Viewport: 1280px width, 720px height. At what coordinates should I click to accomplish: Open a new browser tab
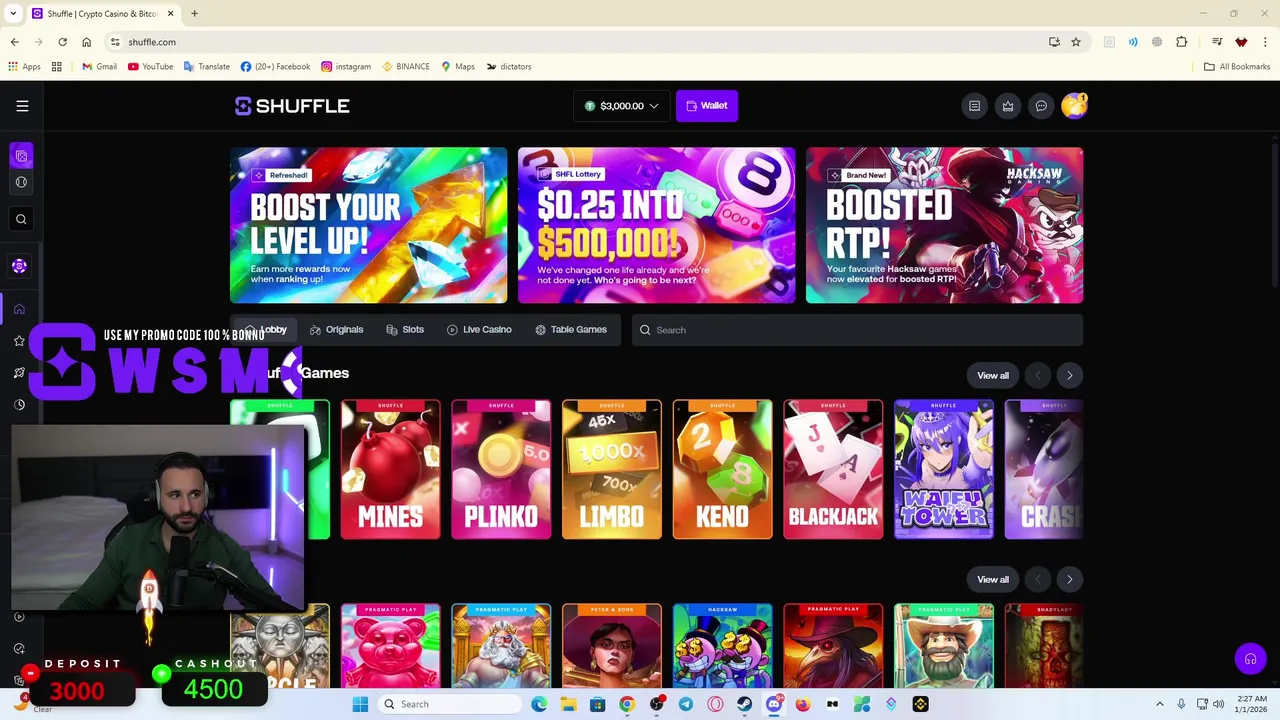click(x=194, y=14)
